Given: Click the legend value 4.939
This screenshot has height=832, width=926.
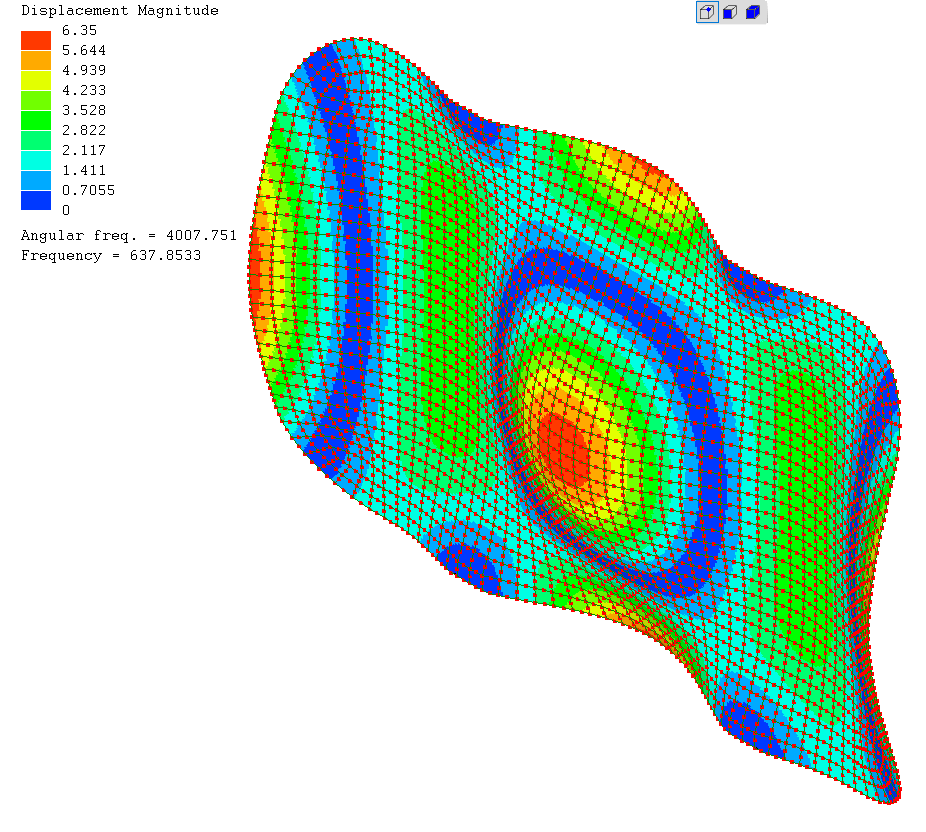Looking at the screenshot, I should pyautogui.click(x=84, y=70).
